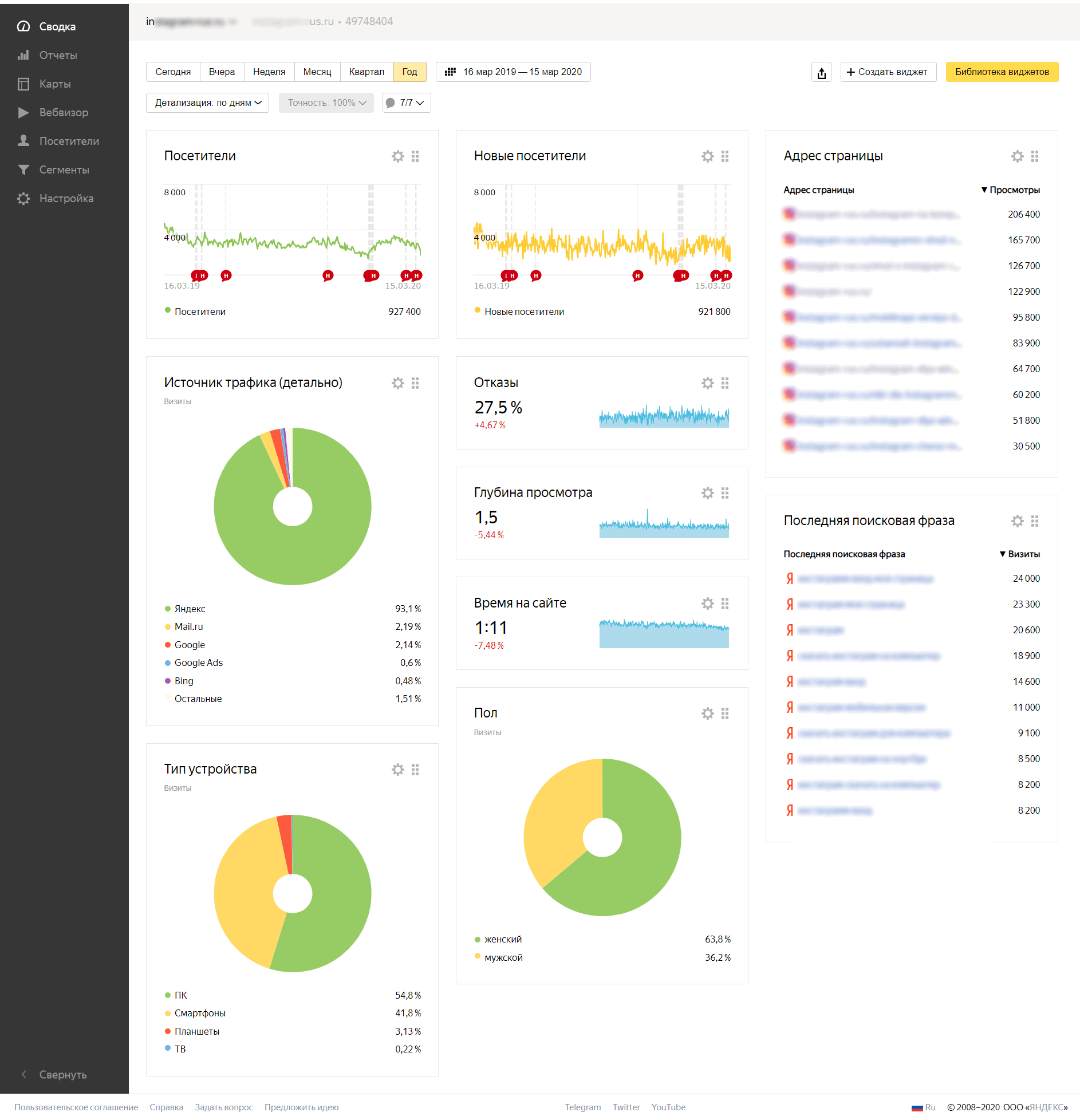This screenshot has width=1080, height=1120.
Task: Open settings gear of Адрес страницы widget
Action: 1017,156
